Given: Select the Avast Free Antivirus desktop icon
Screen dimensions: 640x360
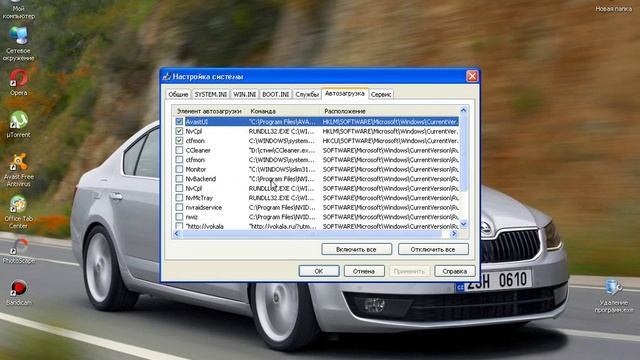Looking at the screenshot, I should coord(19,169).
